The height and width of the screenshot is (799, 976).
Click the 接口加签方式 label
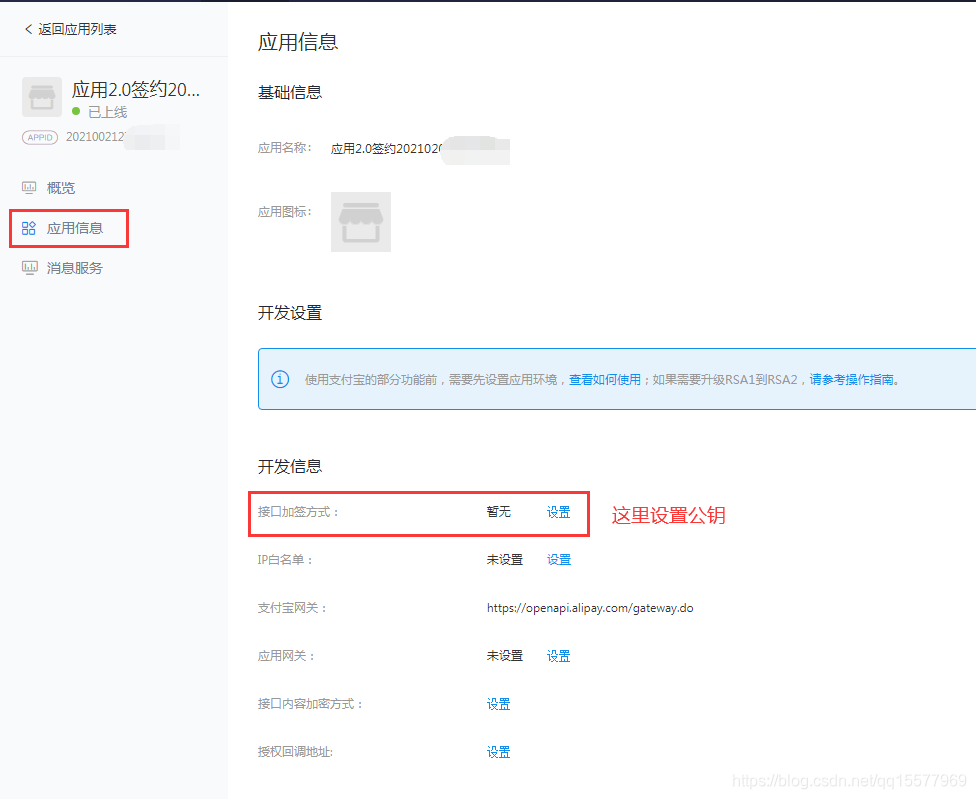(298, 512)
